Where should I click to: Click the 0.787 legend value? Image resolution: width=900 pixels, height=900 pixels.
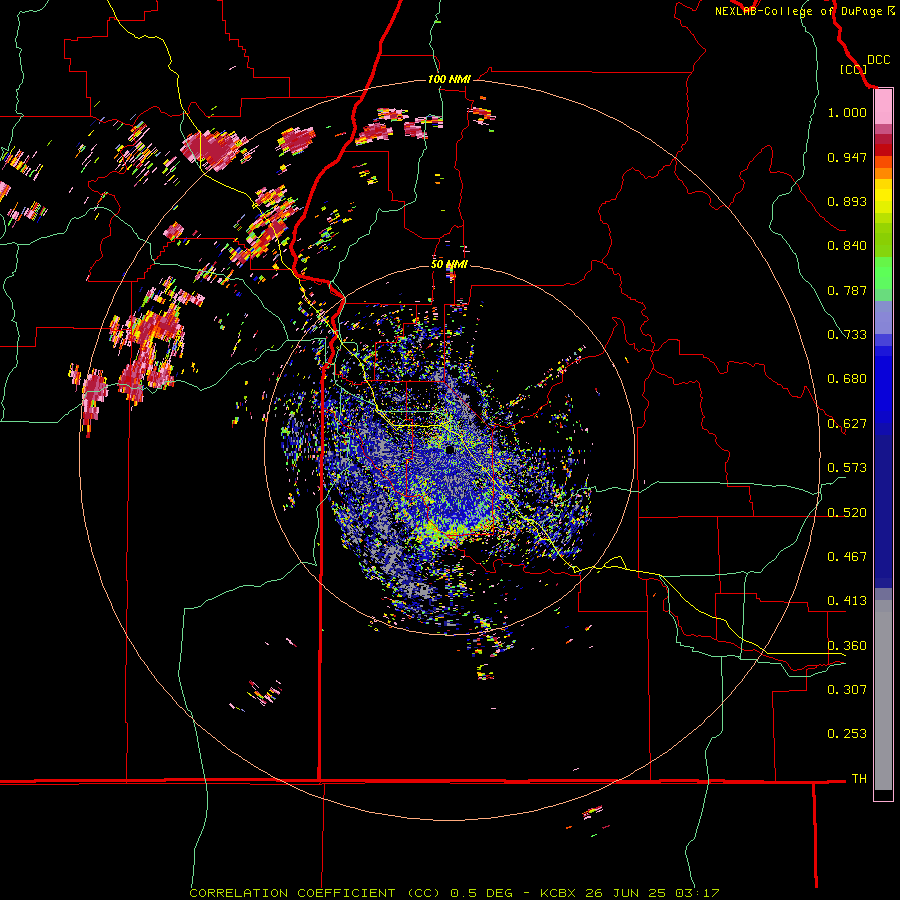pos(847,290)
